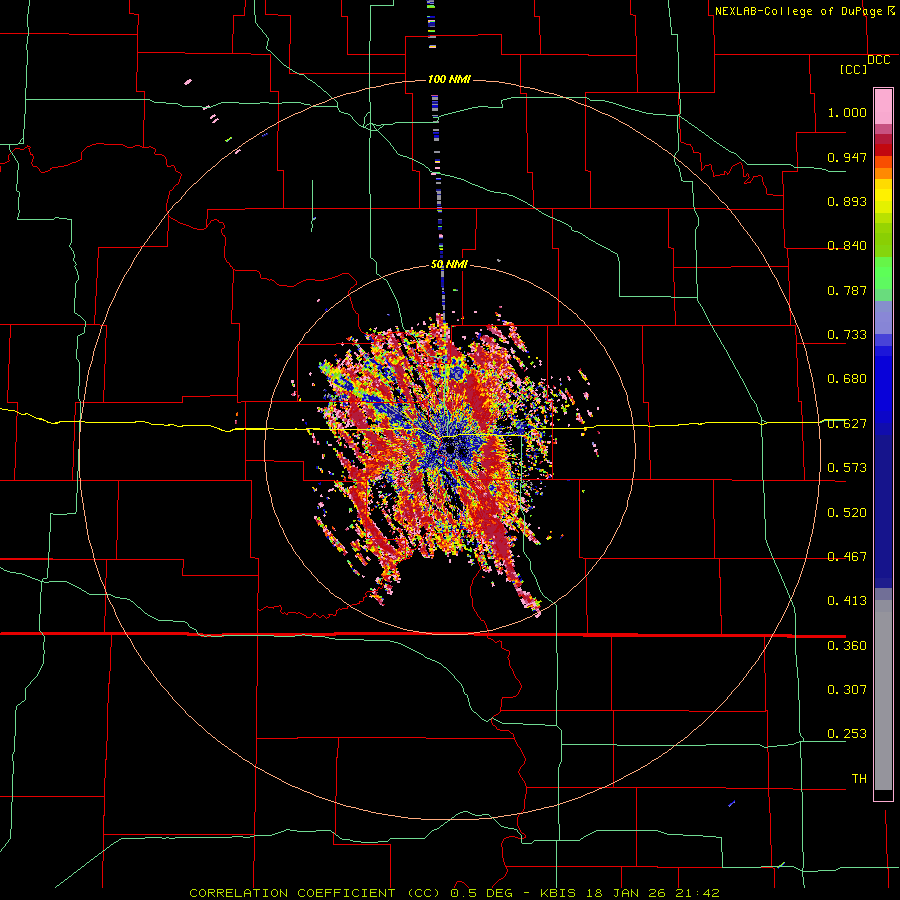This screenshot has width=900, height=900.
Task: Select the 0.787 scale value
Action: tap(847, 290)
